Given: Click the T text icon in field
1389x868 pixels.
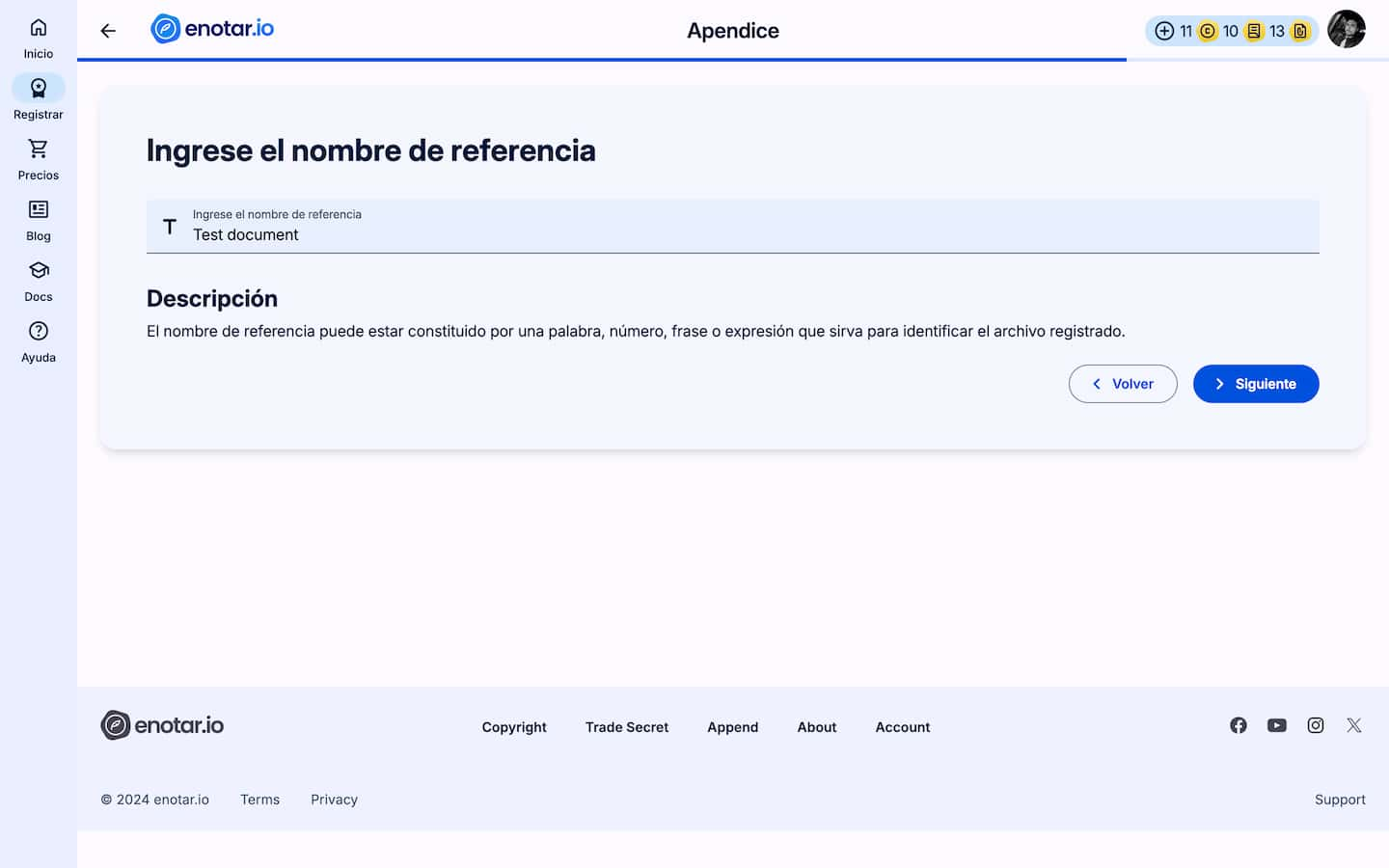Looking at the screenshot, I should (x=170, y=227).
